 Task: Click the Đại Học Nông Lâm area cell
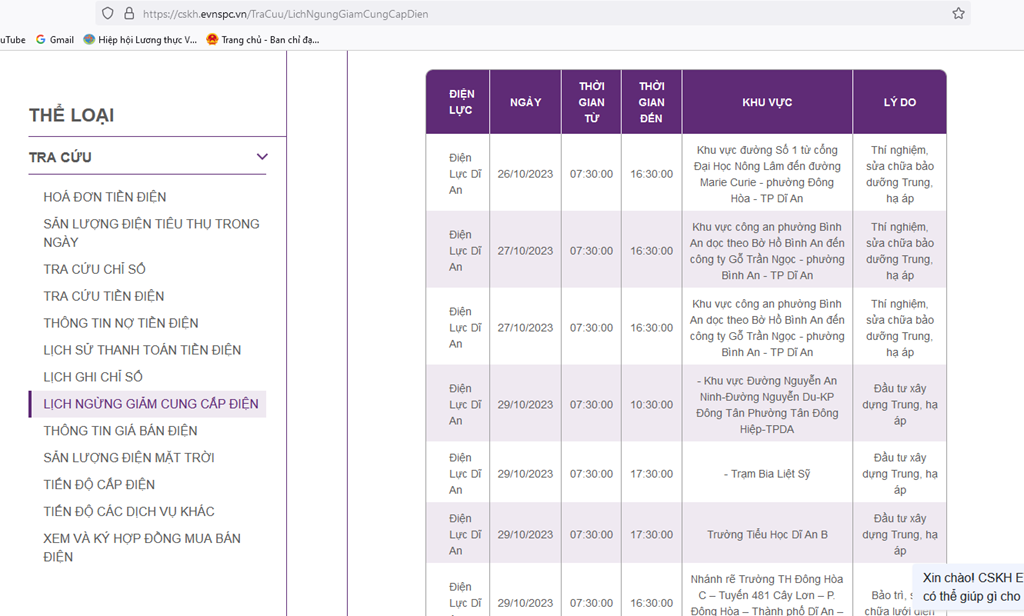click(x=767, y=174)
